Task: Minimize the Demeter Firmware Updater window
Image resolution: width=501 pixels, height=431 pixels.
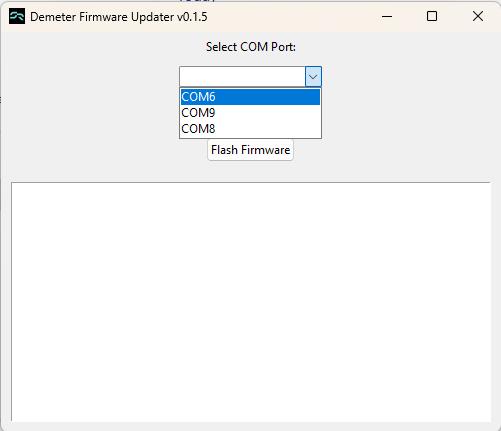Action: pos(387,16)
